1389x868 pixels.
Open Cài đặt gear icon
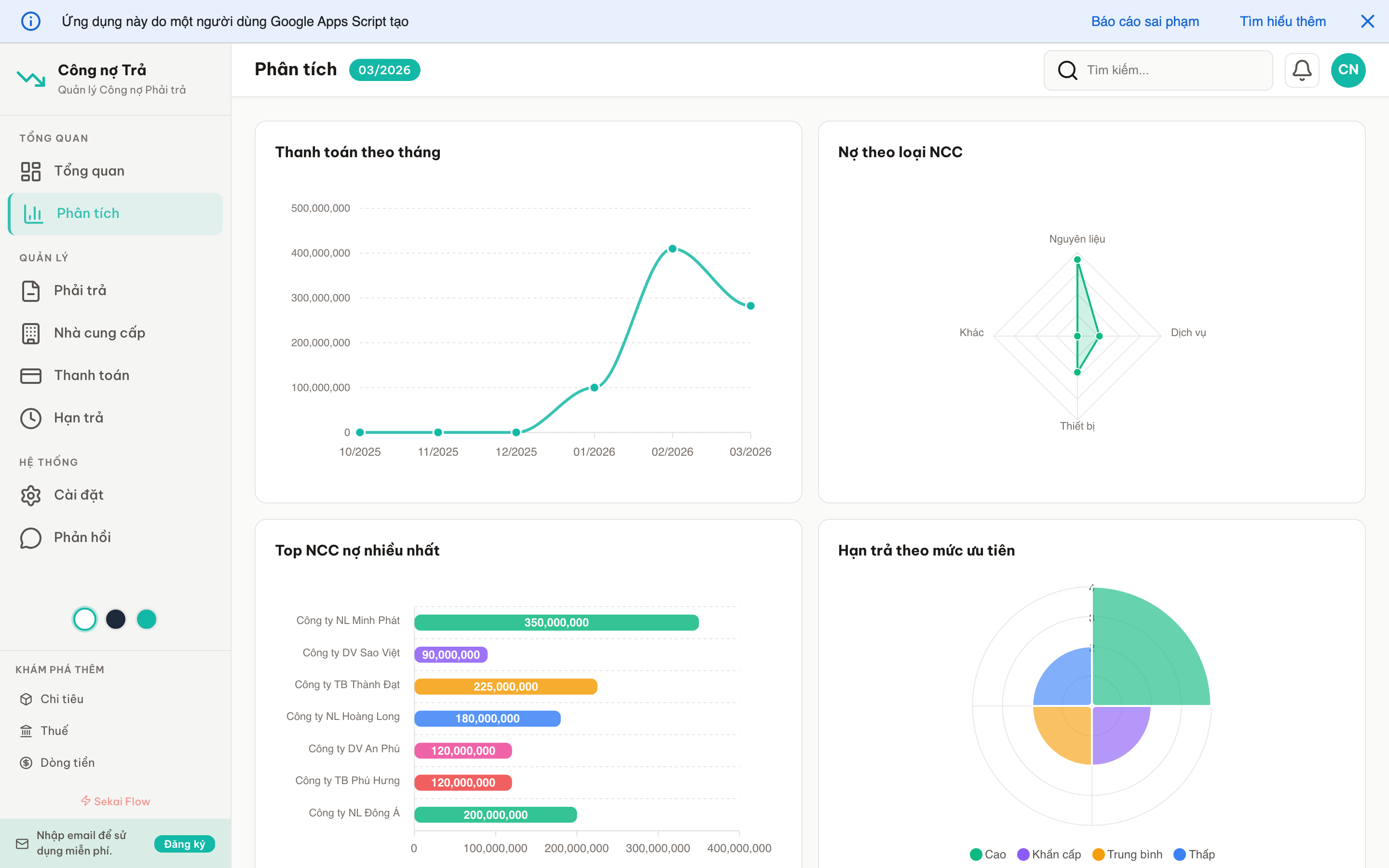(x=30, y=495)
